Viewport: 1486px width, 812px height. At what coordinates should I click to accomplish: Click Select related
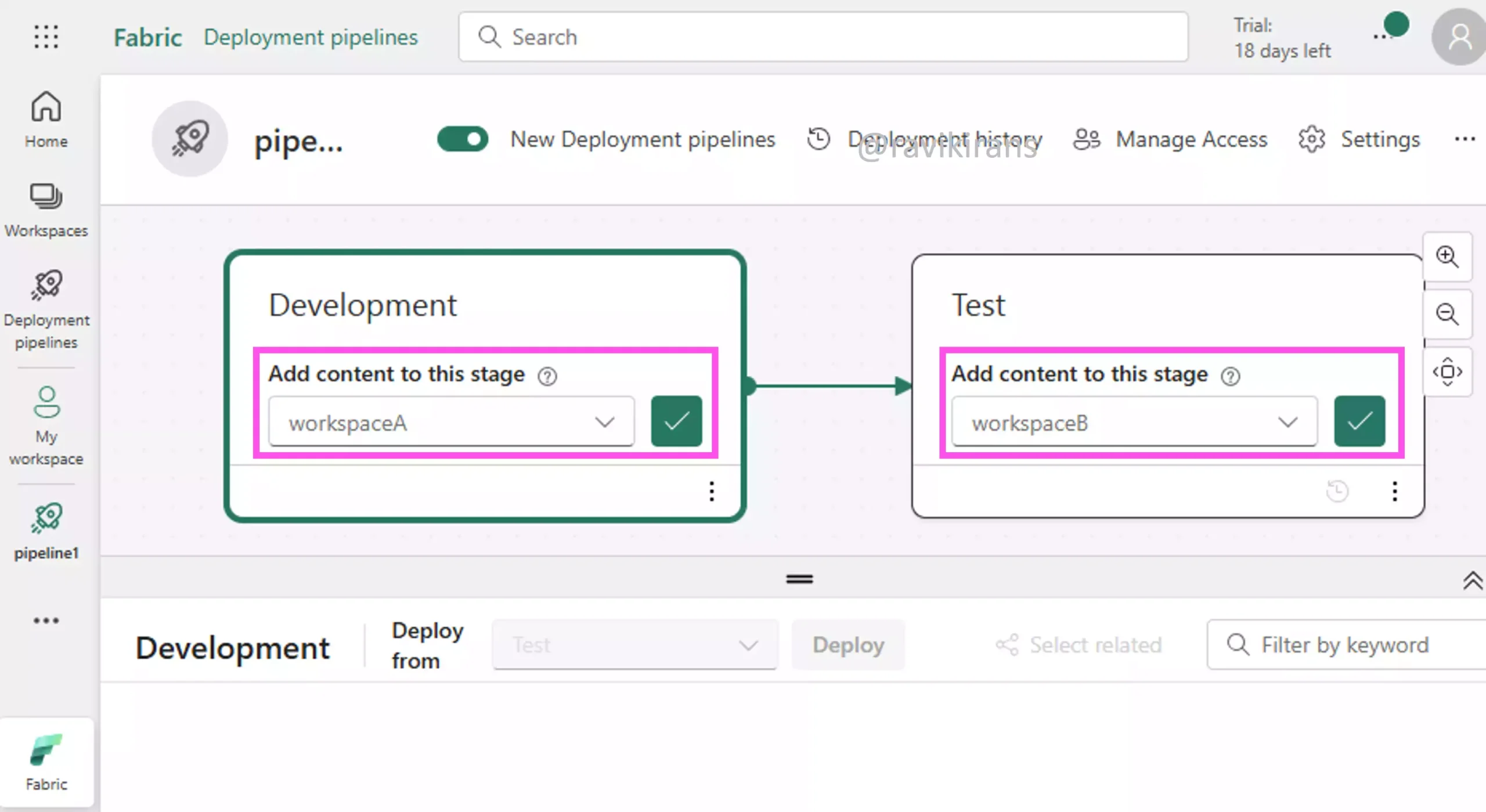click(x=1079, y=645)
